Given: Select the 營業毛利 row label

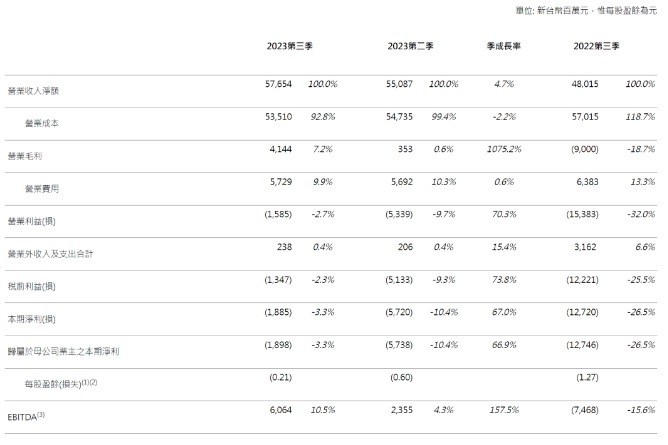Looking at the screenshot, I should point(24,156).
